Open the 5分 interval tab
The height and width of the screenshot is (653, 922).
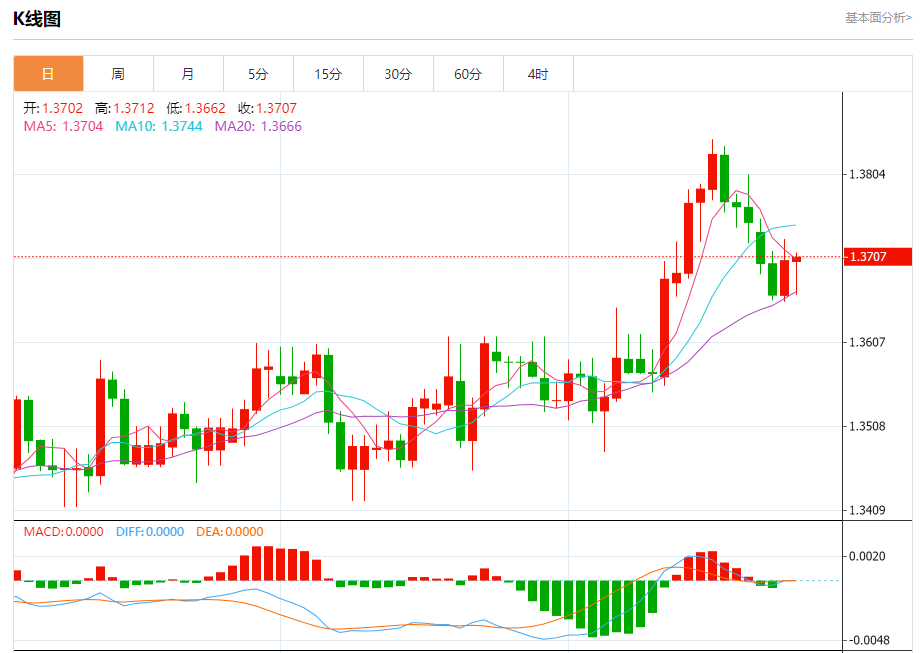[258, 74]
